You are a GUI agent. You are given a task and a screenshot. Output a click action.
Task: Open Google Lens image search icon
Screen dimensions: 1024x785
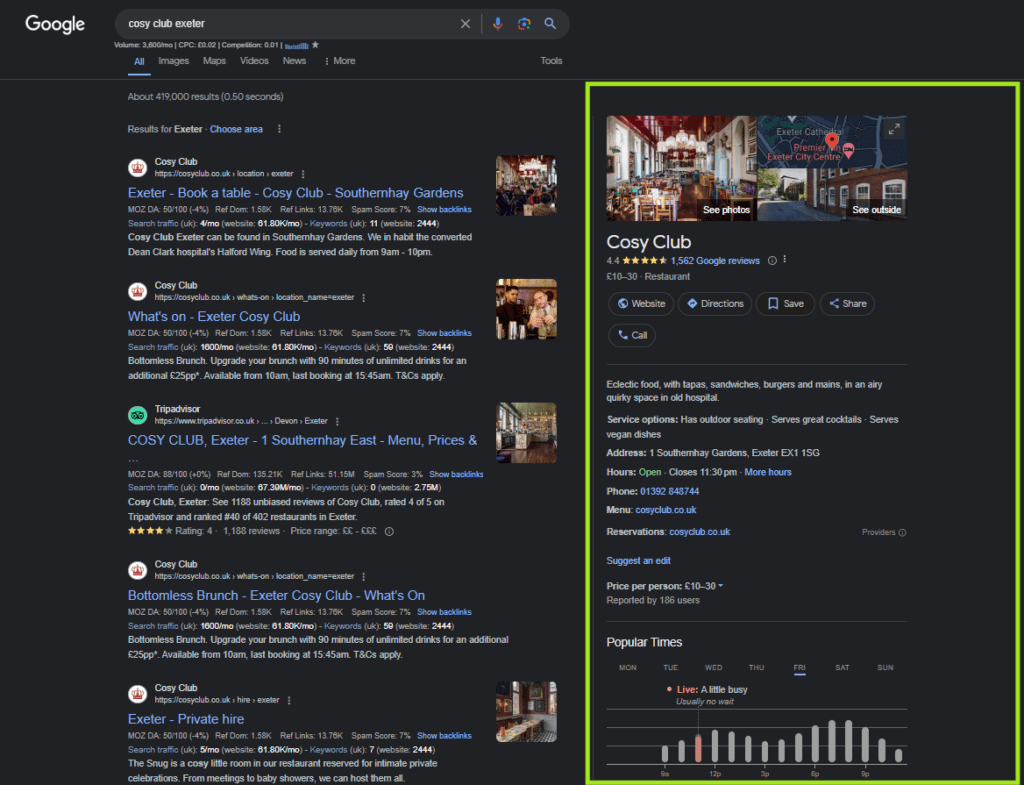point(523,24)
